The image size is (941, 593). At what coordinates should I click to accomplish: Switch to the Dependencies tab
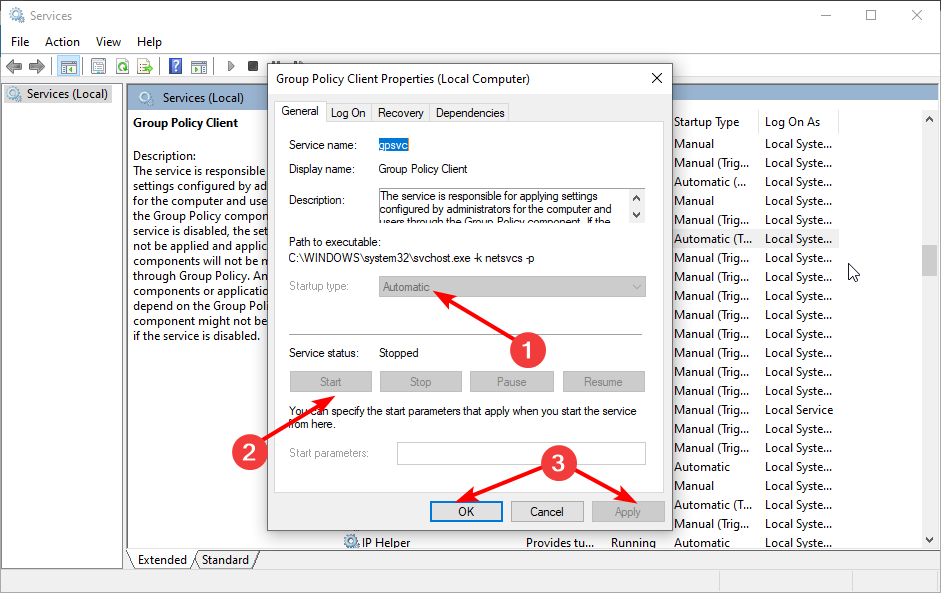click(470, 113)
